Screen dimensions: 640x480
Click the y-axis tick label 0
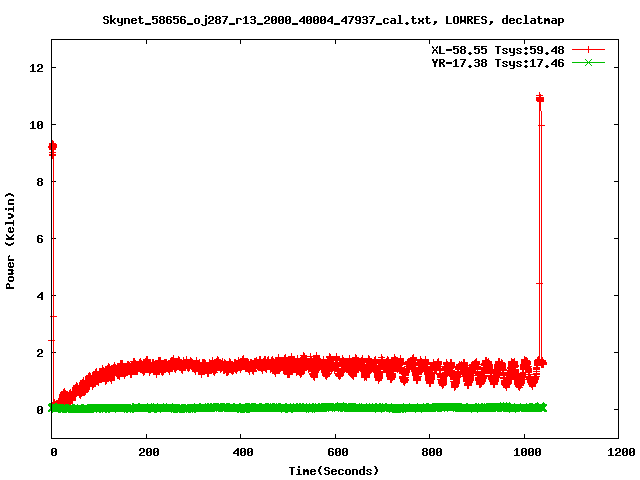(40, 410)
